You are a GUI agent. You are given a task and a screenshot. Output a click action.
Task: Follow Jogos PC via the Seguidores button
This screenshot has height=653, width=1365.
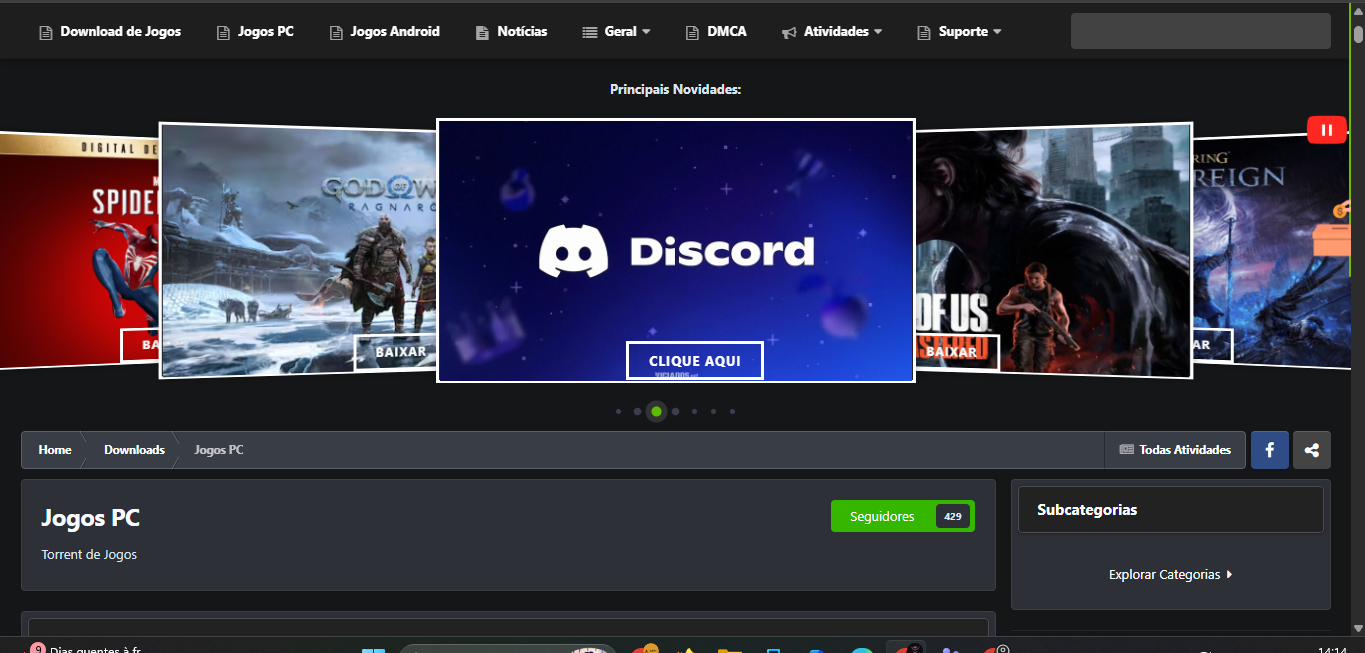point(880,516)
